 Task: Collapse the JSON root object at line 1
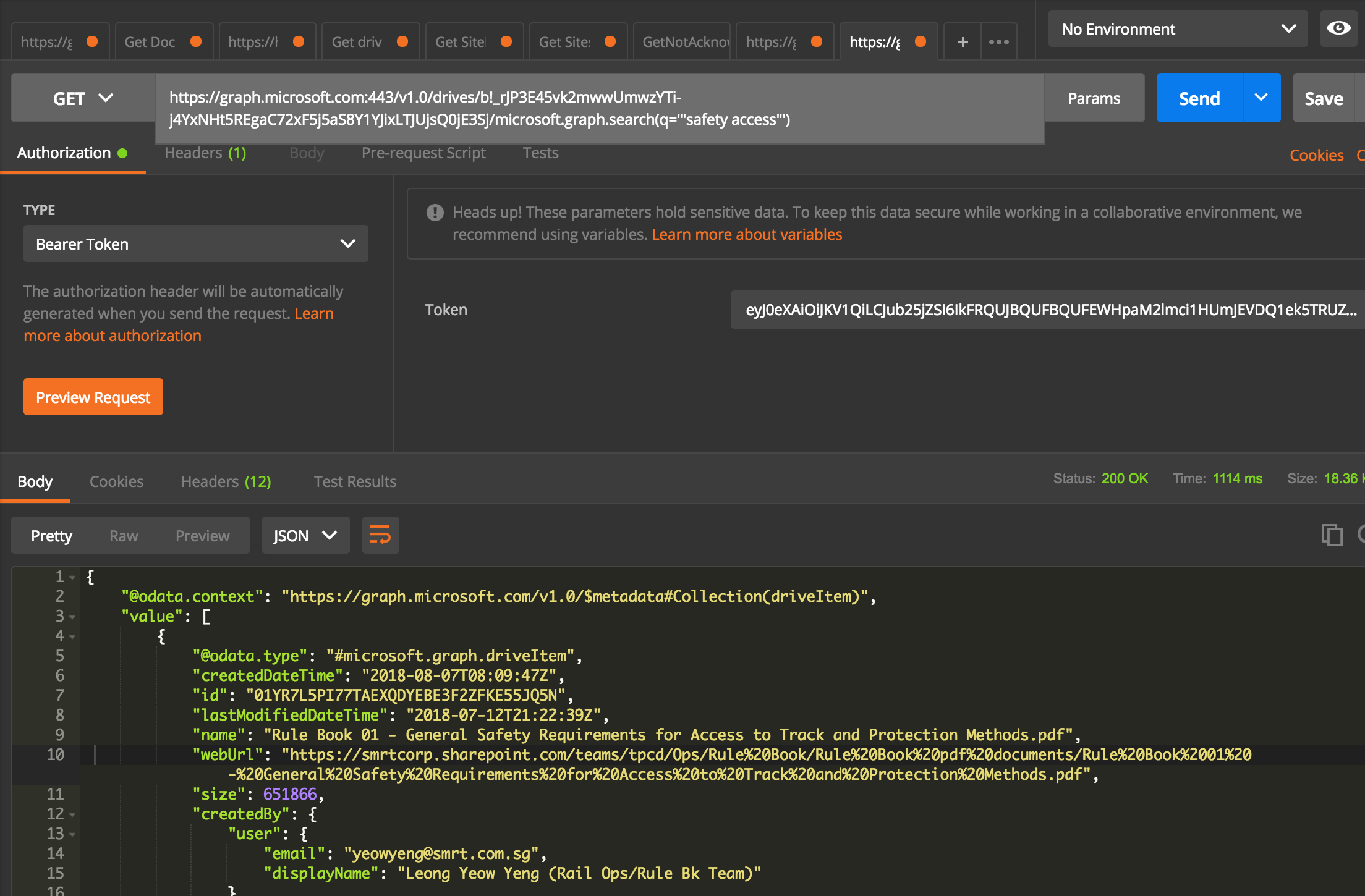72,577
